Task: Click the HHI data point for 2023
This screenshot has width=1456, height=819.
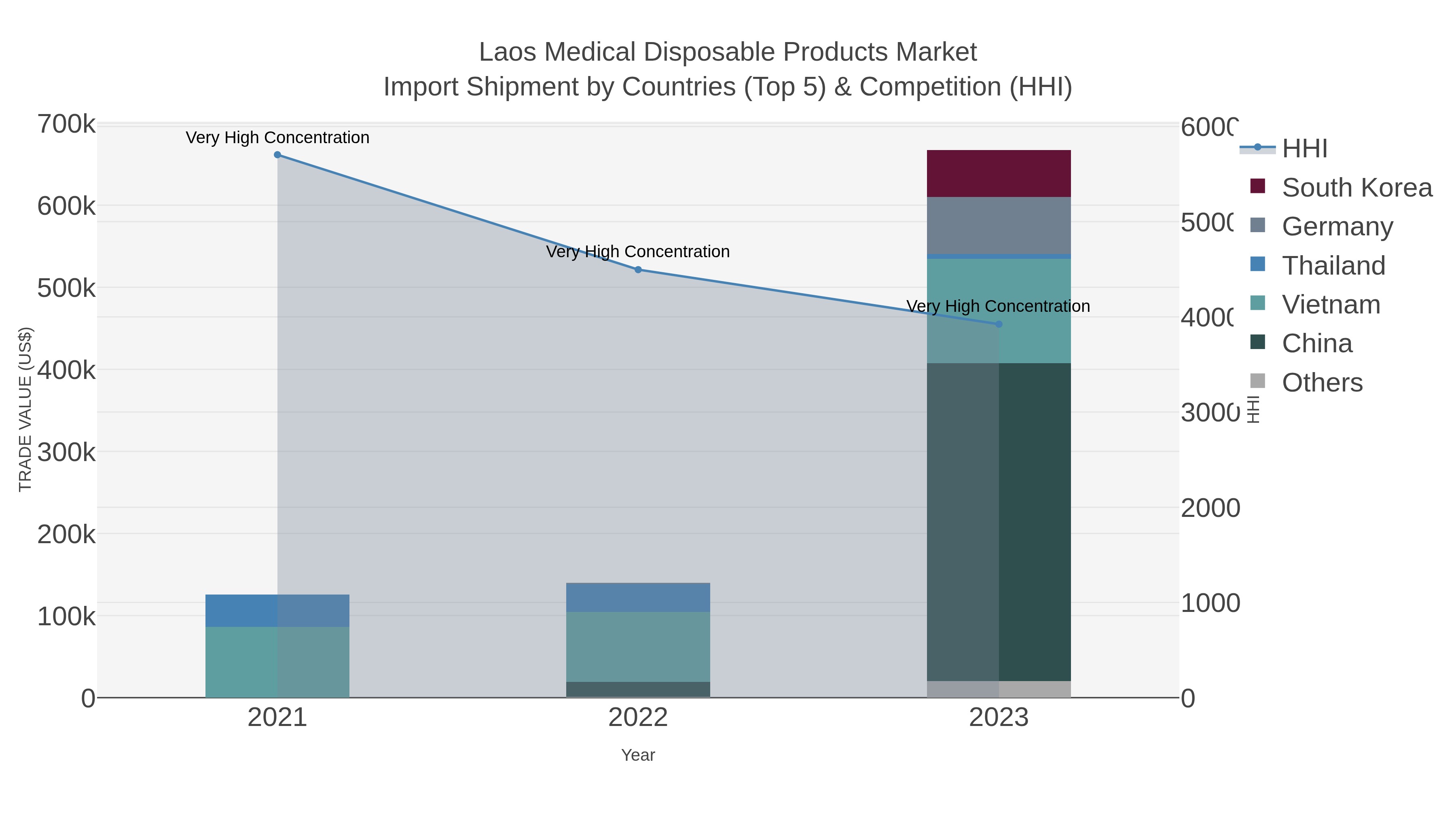Action: click(999, 324)
